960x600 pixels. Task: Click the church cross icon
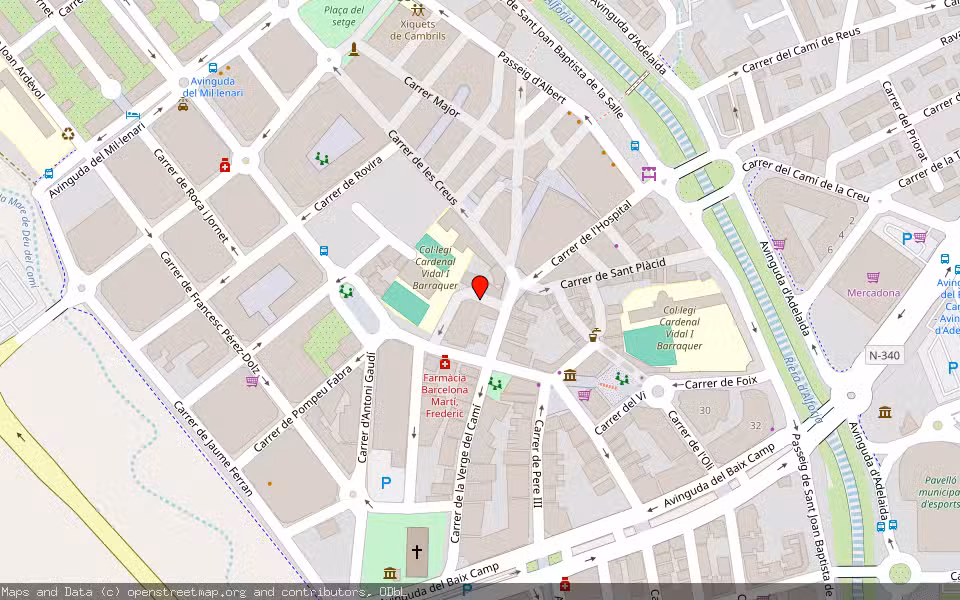coord(417,552)
